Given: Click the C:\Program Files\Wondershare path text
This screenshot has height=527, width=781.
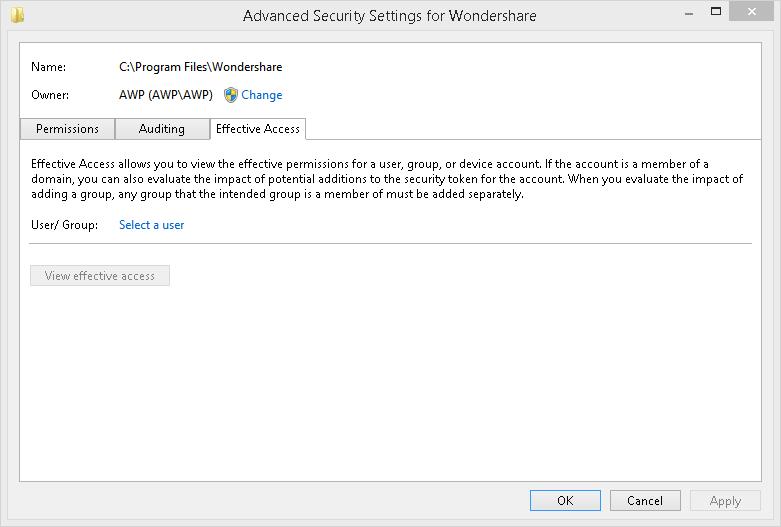Looking at the screenshot, I should (200, 67).
